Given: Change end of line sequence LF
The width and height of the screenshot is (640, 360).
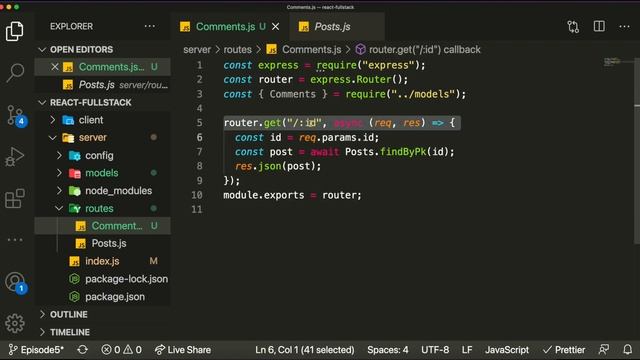Looking at the screenshot, I should 467,350.
